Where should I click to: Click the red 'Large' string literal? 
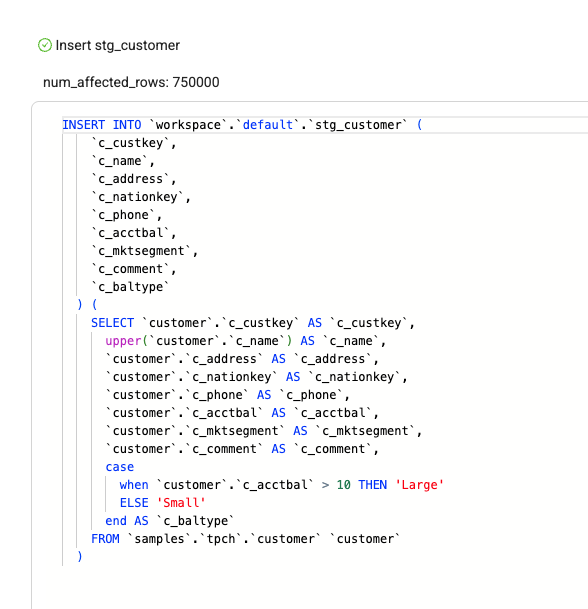click(x=419, y=485)
